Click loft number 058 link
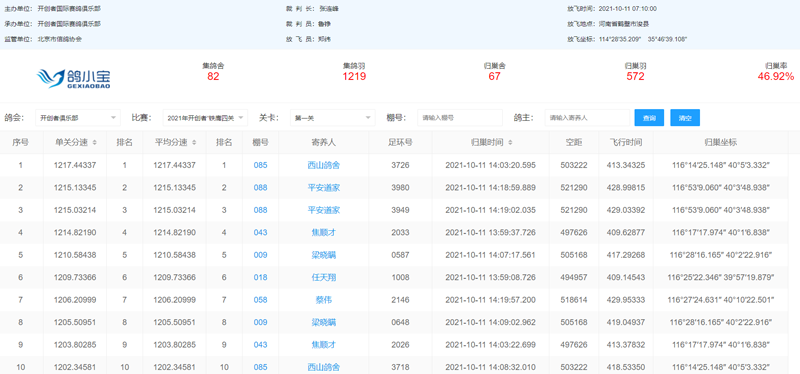This screenshot has height=374, width=800. pyautogui.click(x=260, y=300)
